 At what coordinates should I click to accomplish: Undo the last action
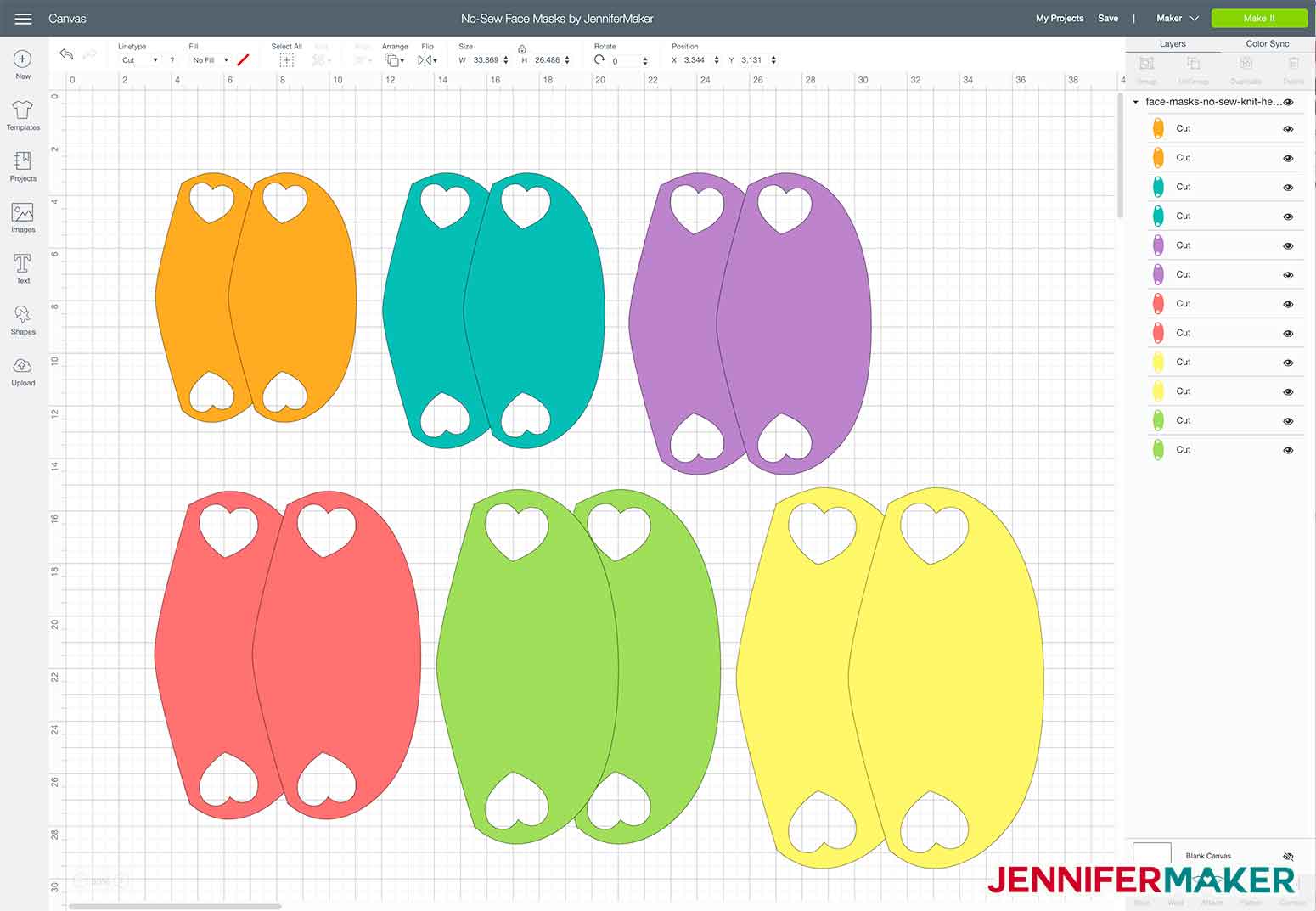(66, 54)
